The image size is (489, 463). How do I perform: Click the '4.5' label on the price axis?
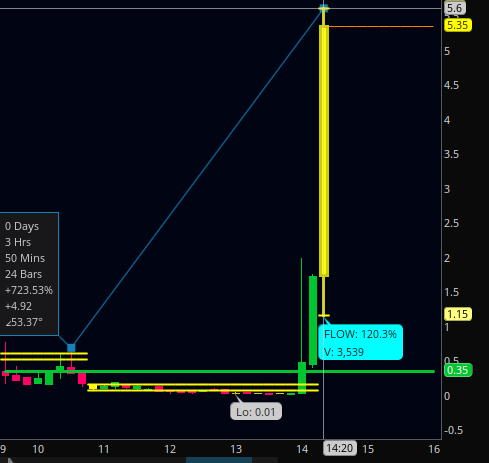pos(451,85)
